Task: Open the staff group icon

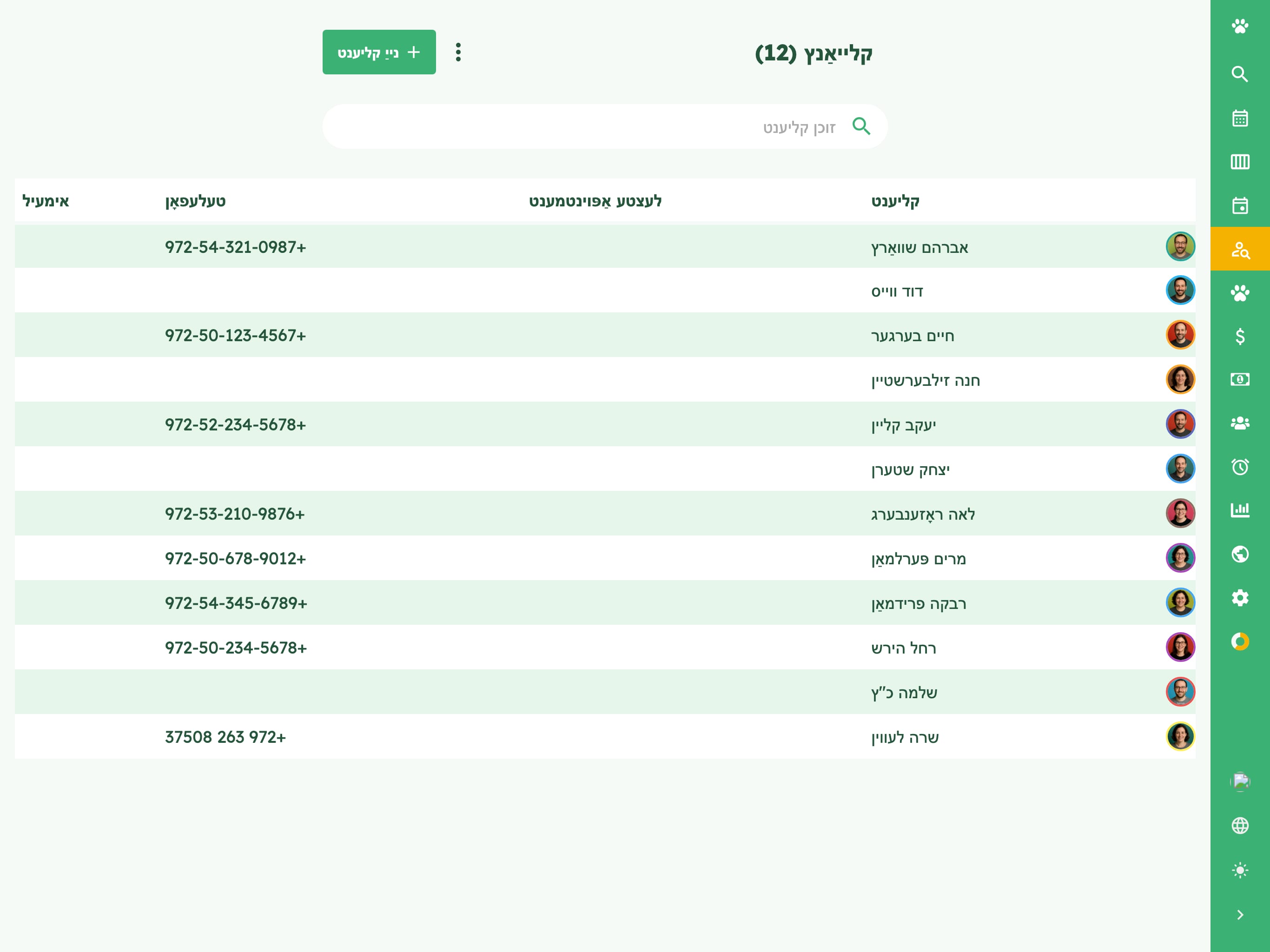Action: tap(1240, 423)
